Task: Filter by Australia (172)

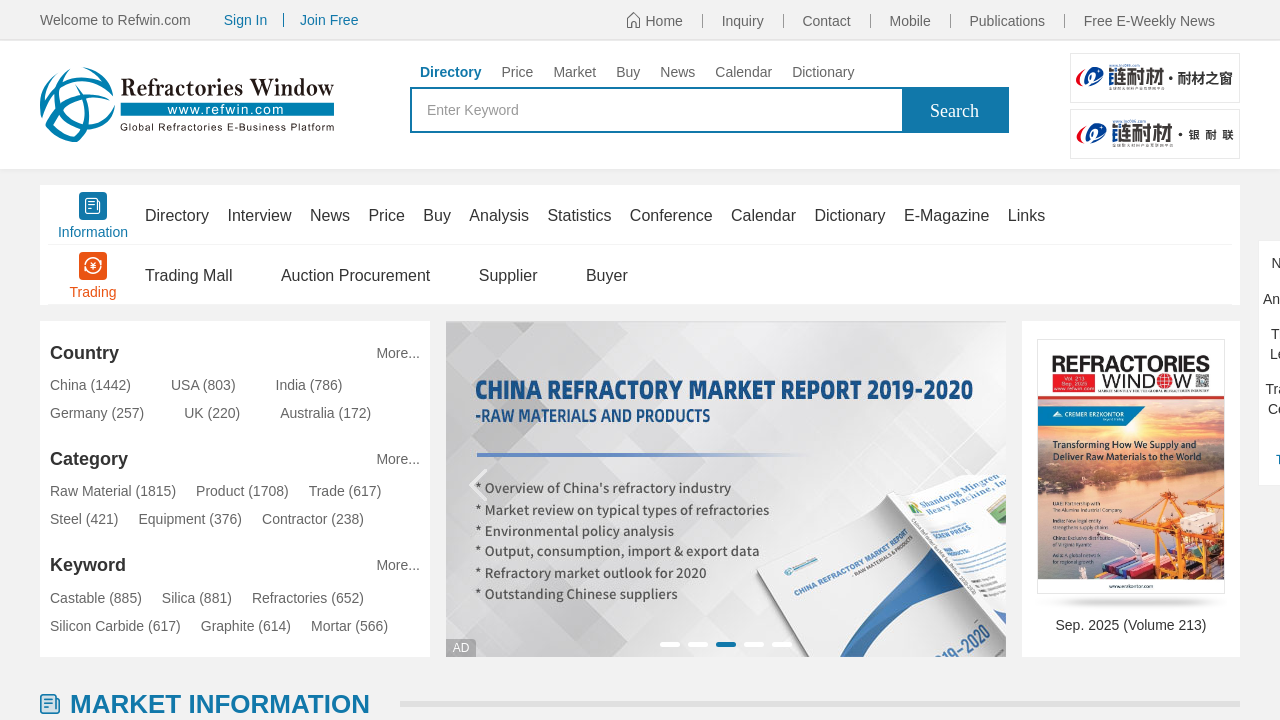Action: point(325,413)
